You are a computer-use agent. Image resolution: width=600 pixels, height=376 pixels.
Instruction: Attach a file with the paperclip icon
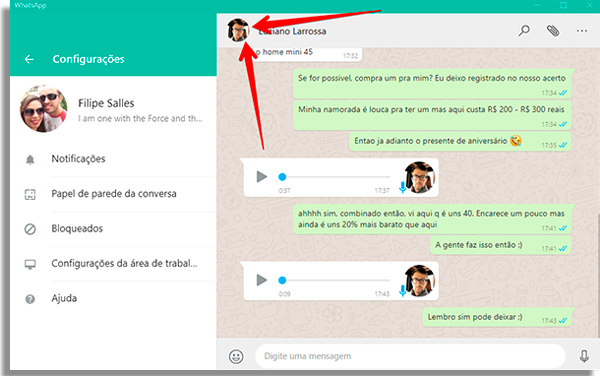(553, 30)
